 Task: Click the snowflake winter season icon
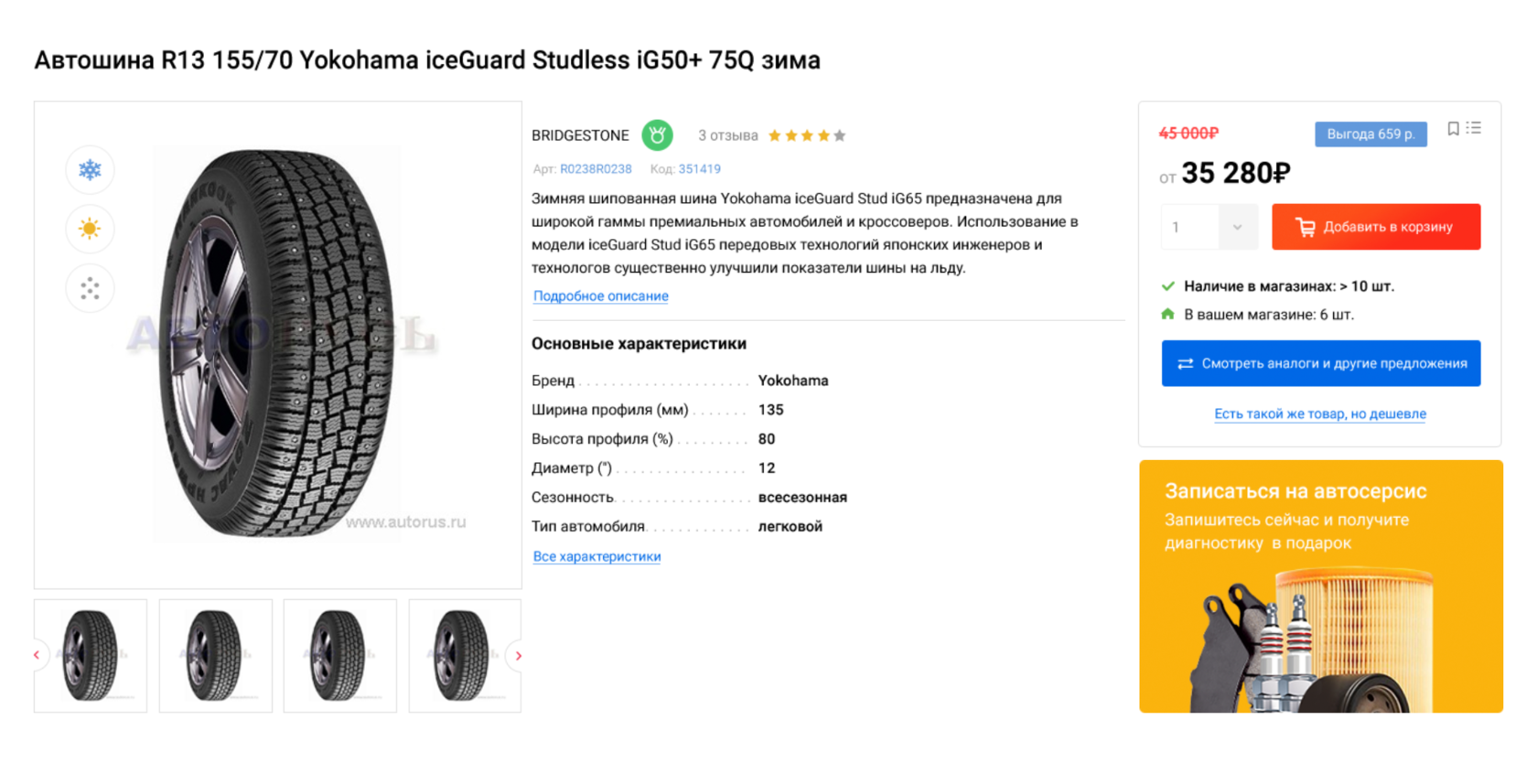click(90, 170)
